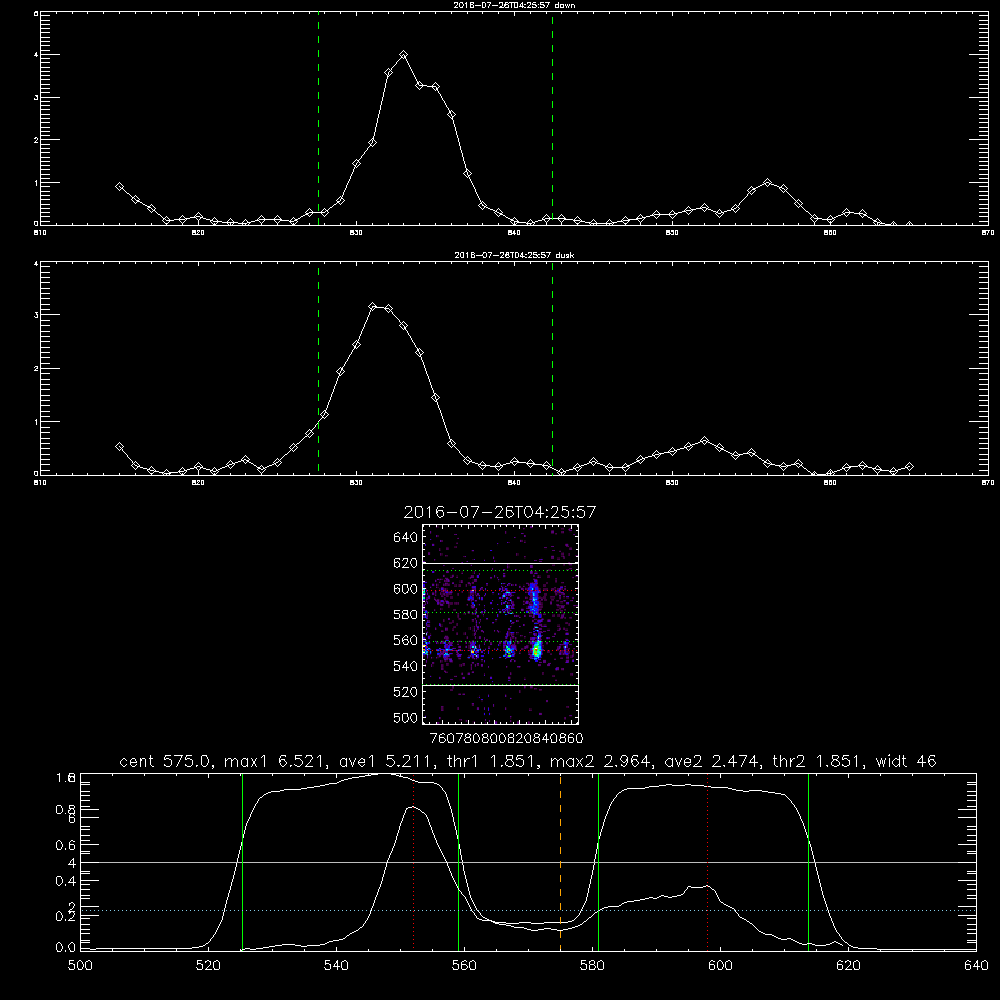The width and height of the screenshot is (1000, 1000).
Task: Select the 'thr2 1.851' value
Action: (820, 761)
